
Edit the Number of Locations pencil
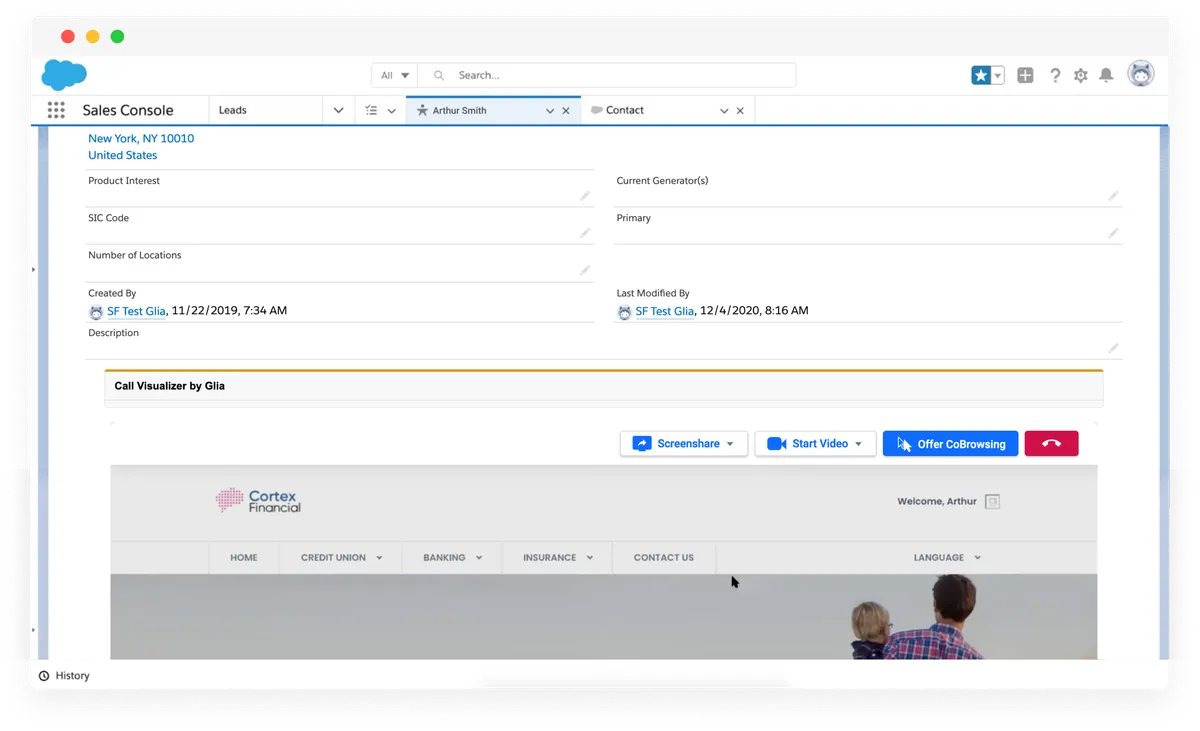[x=585, y=270]
